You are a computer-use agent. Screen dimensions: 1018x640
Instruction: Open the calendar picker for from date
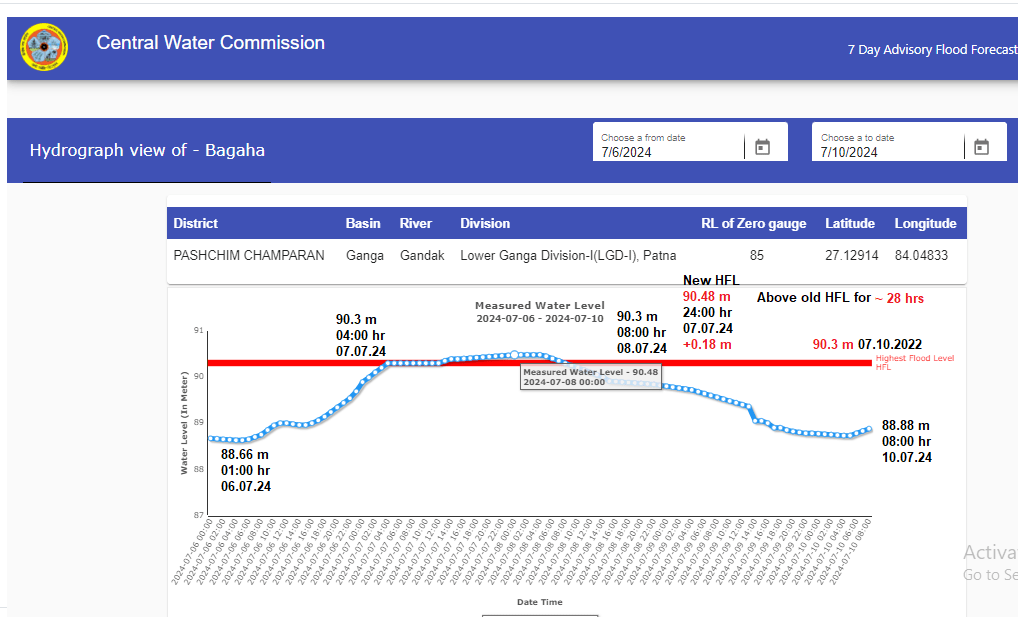762,147
